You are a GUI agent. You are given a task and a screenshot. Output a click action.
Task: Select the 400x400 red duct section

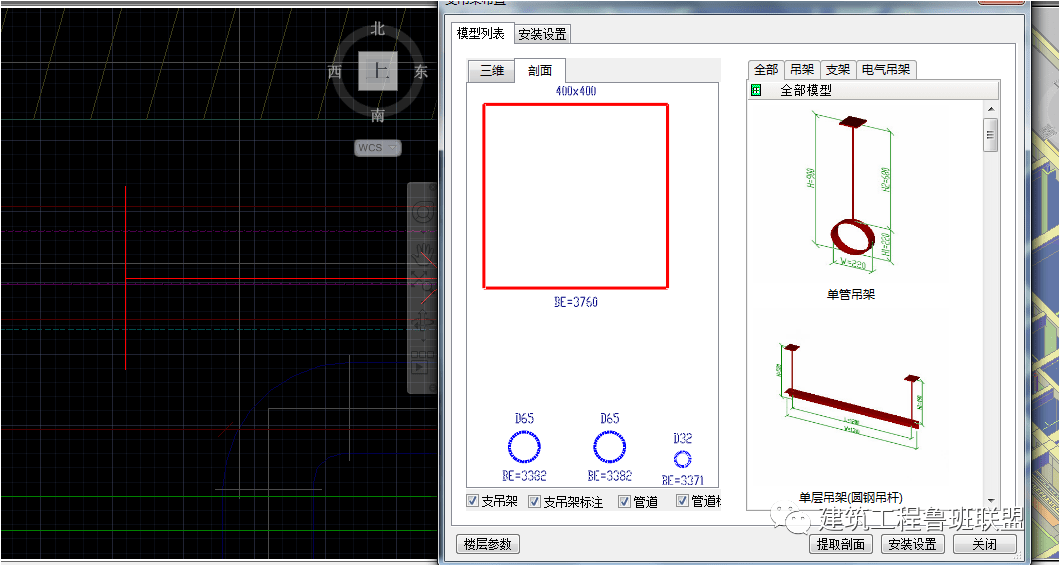coord(575,196)
